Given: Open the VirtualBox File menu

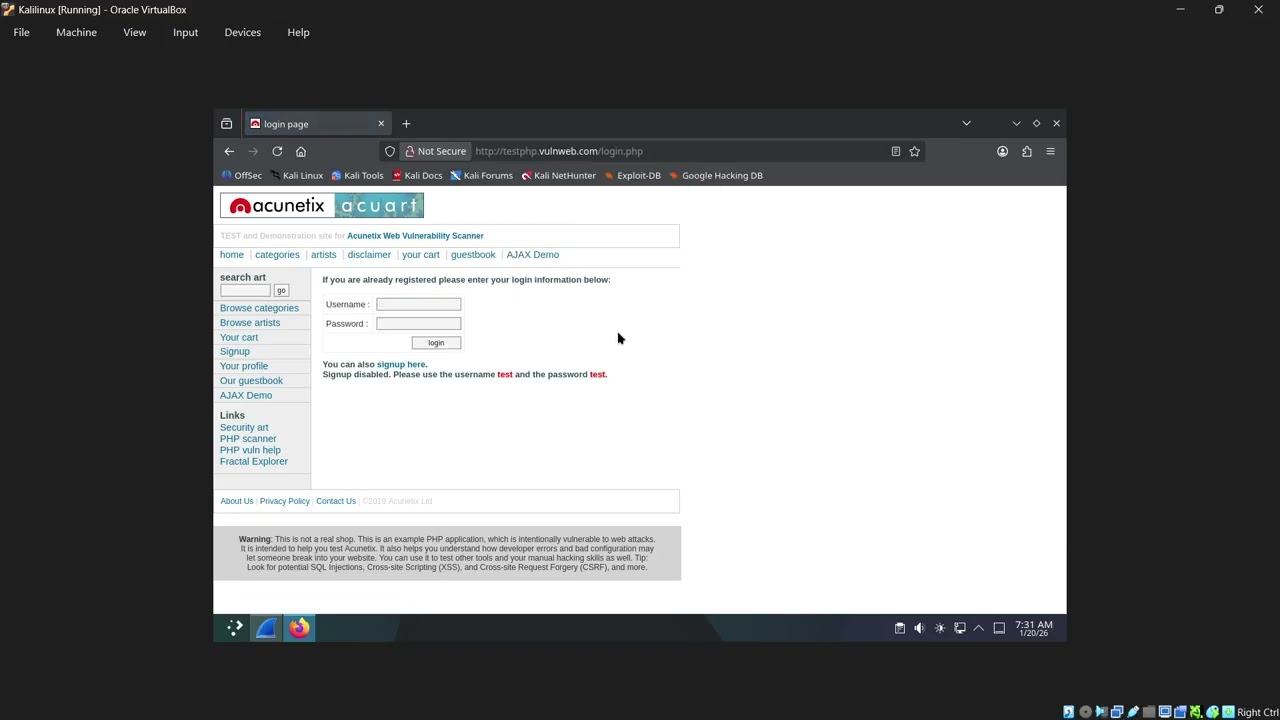Looking at the screenshot, I should click(x=21, y=32).
